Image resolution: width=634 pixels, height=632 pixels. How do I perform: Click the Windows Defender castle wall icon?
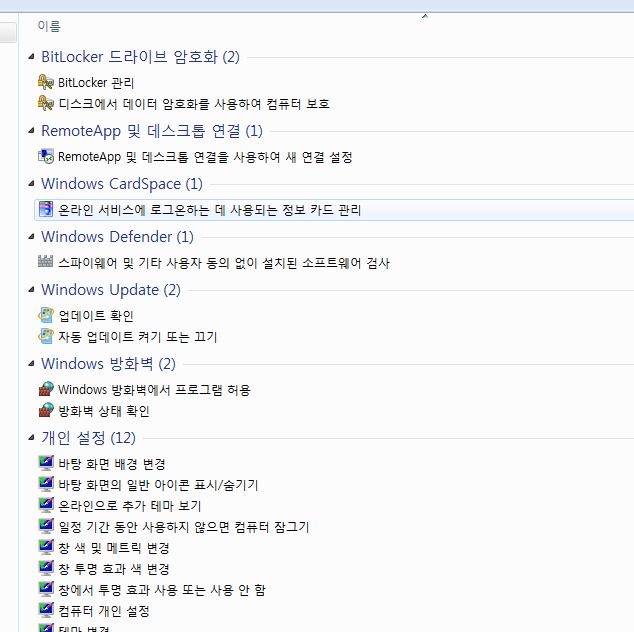[x=45, y=262]
